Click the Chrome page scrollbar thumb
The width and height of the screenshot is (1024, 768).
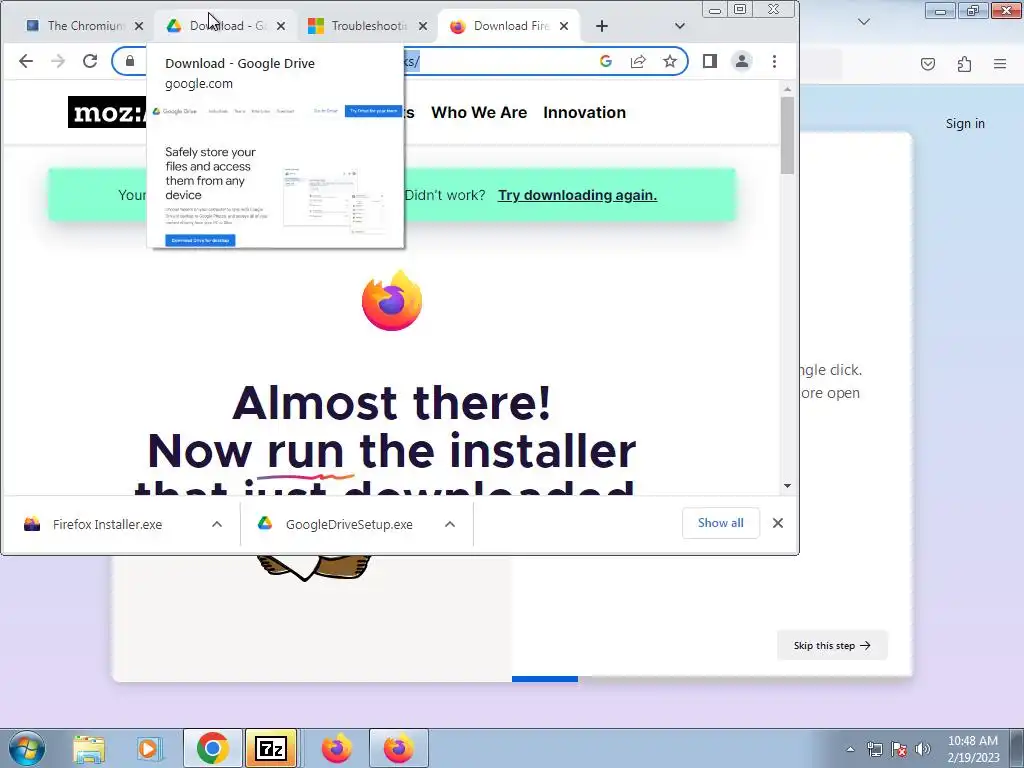click(787, 135)
